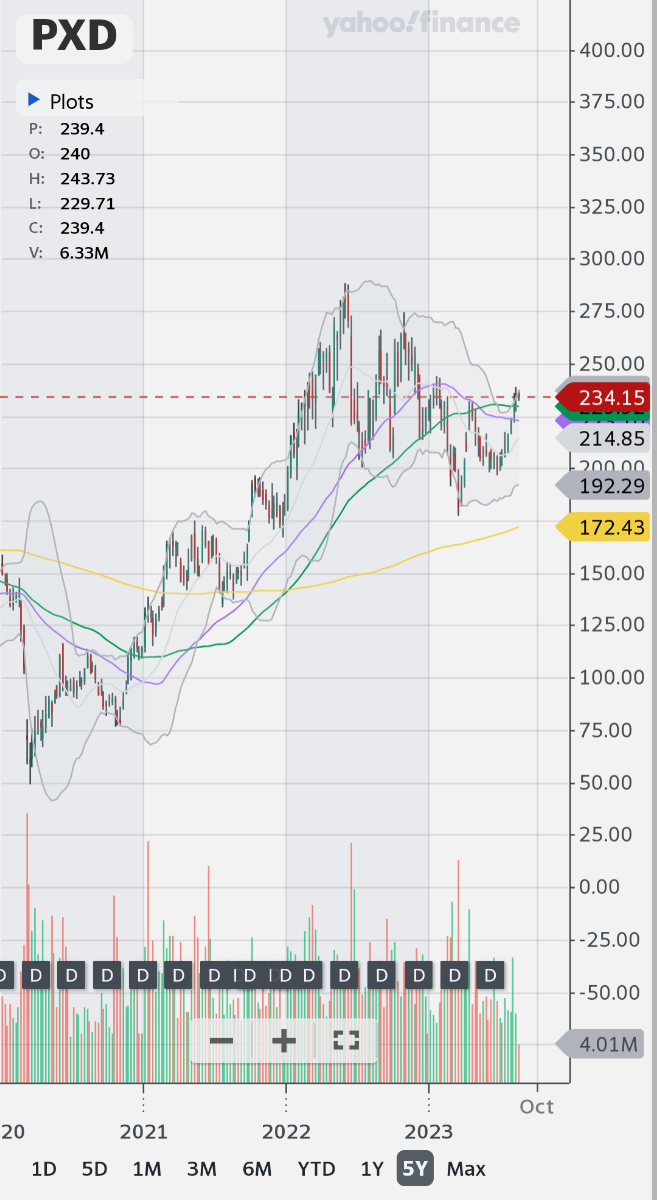Click the red 234.15 current price tag
The image size is (657, 1200).
(x=607, y=397)
